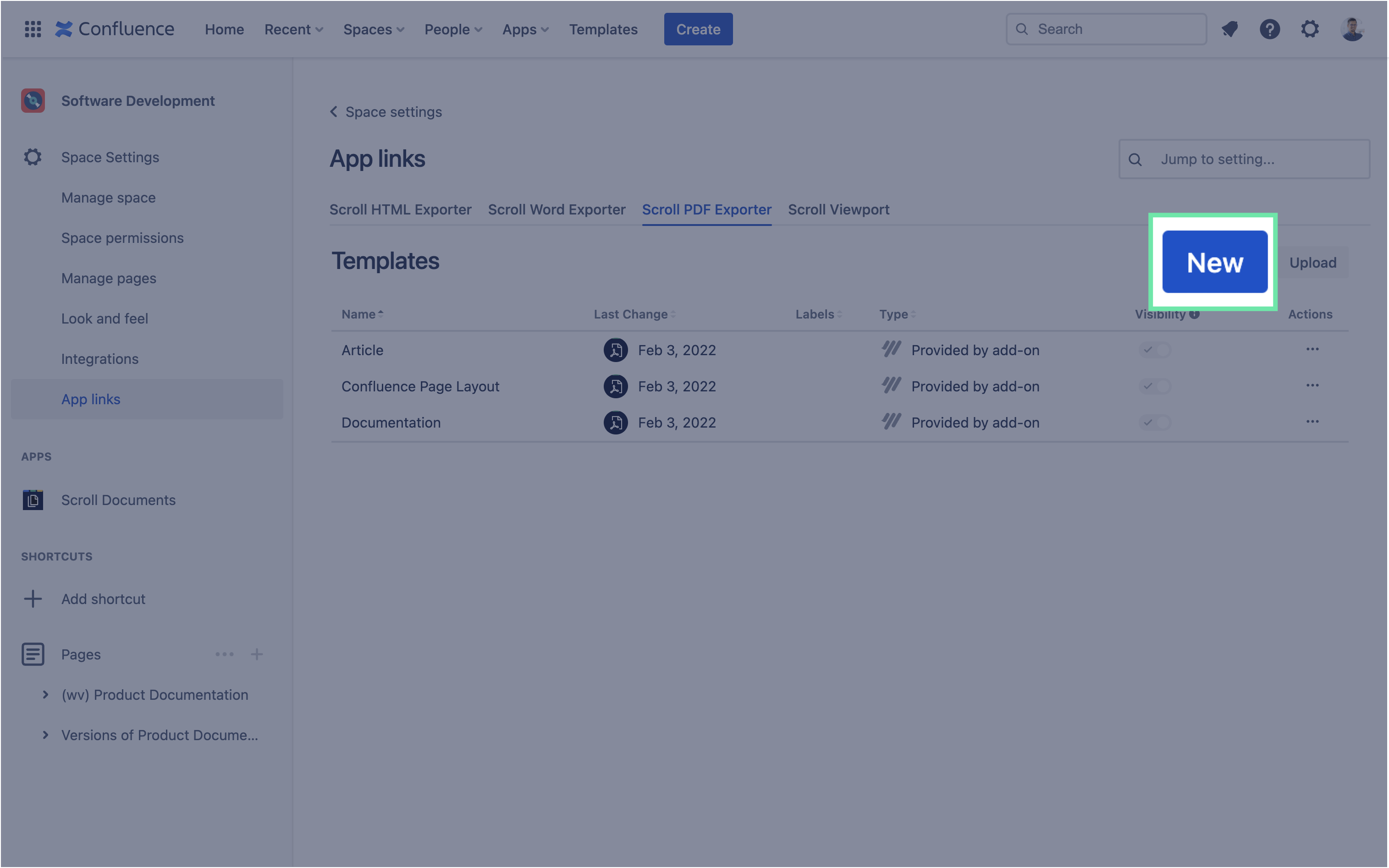Screen dimensions: 1389x868
Task: Switch to Scroll Word Exporter tab
Action: [x=557, y=209]
